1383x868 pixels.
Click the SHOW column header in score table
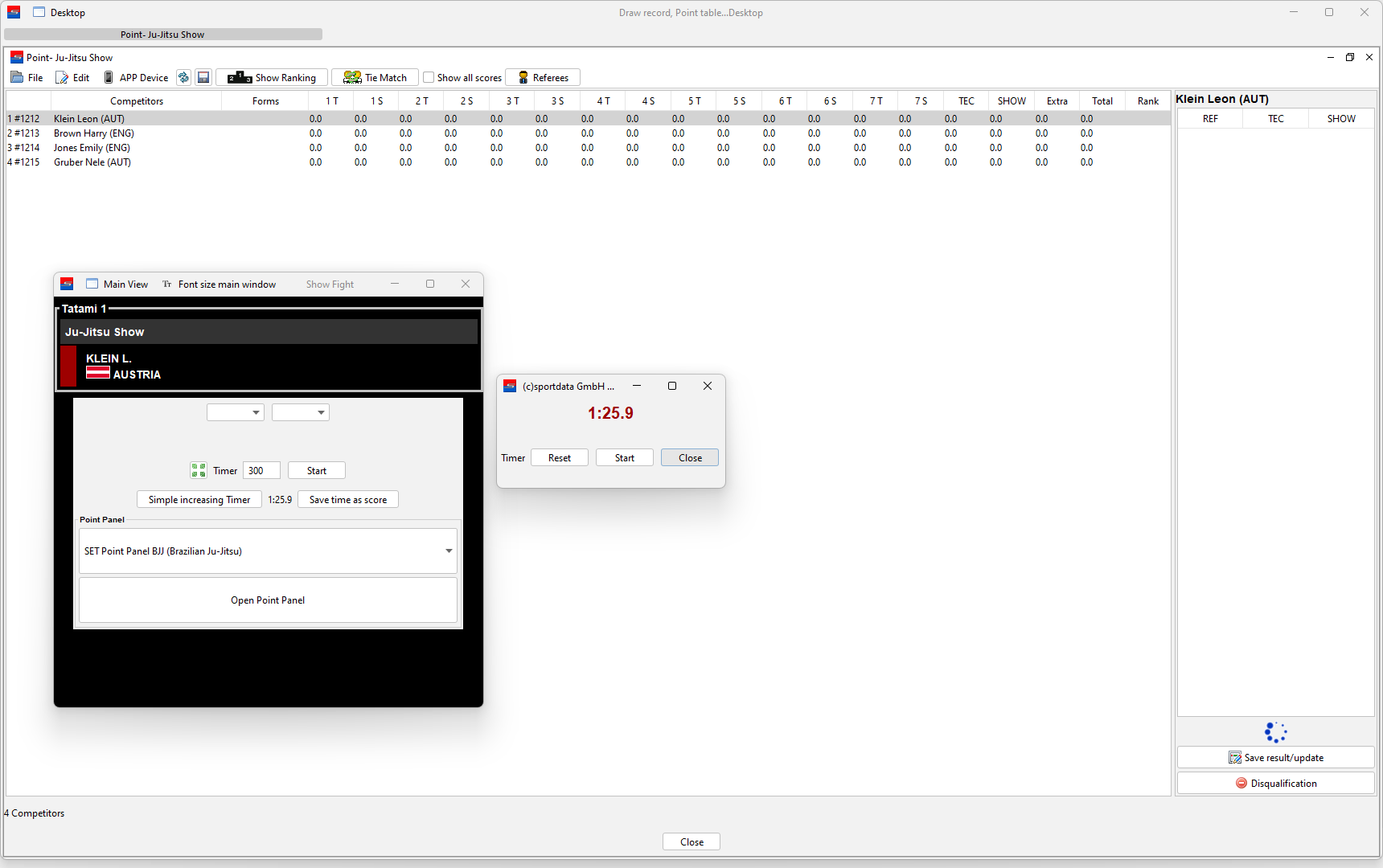[x=1012, y=100]
